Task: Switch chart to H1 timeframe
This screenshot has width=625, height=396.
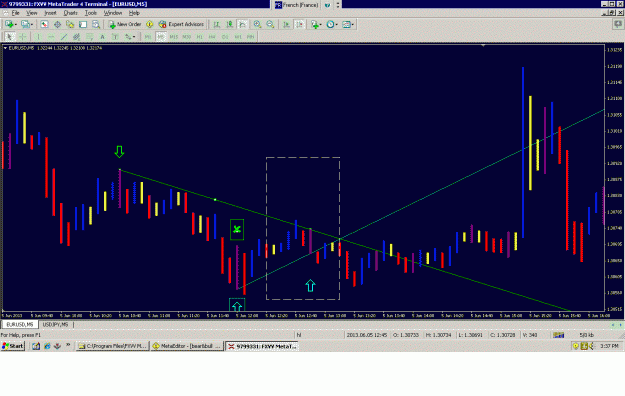Action: 199,37
